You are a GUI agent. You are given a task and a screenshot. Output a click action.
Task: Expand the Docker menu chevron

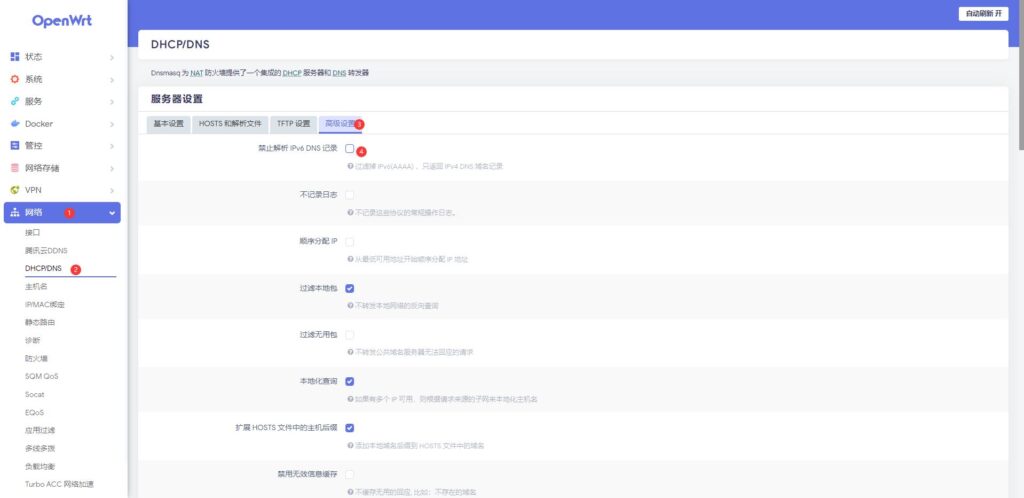pos(112,124)
